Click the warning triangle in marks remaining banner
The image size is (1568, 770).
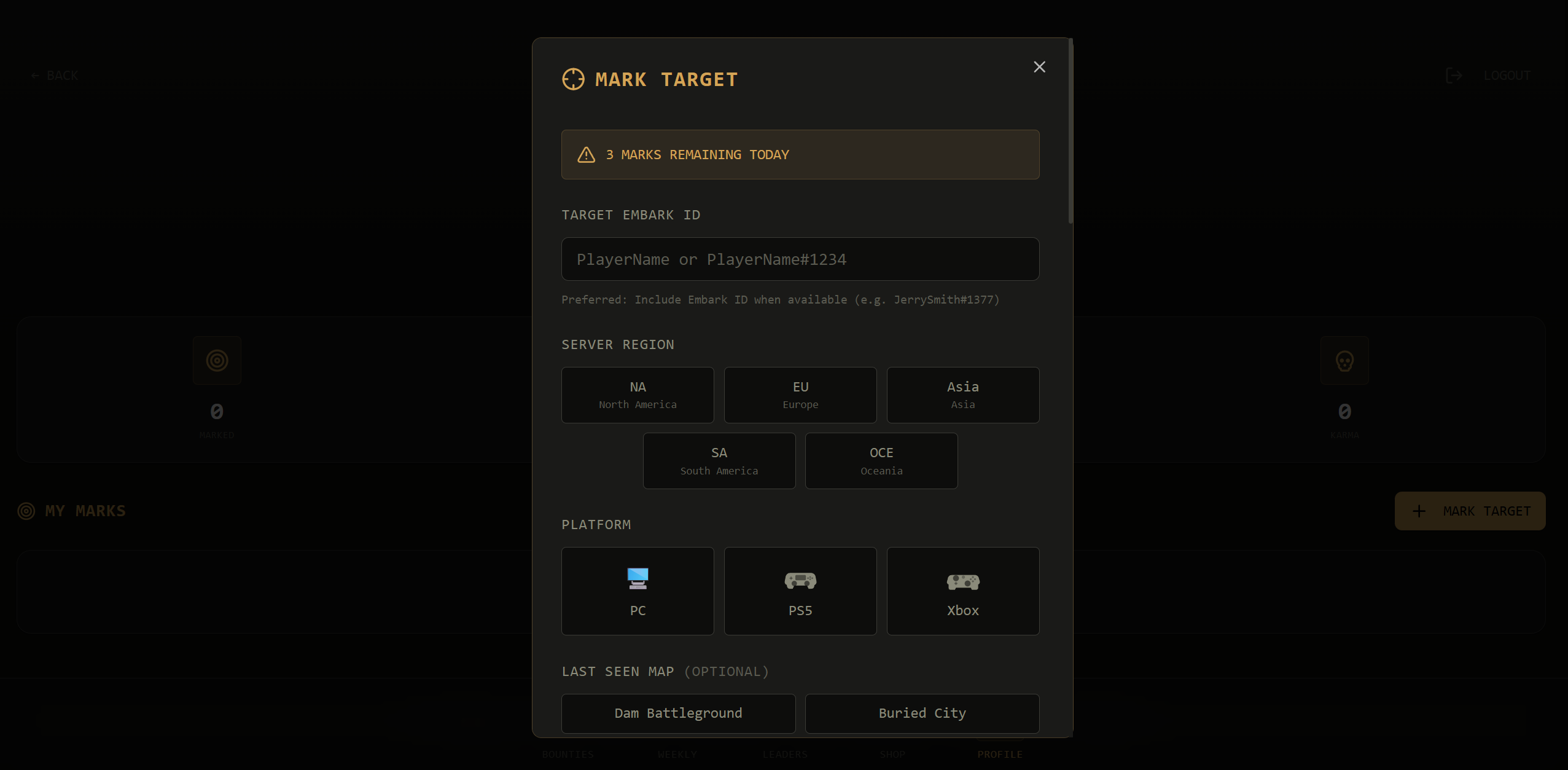tap(587, 155)
